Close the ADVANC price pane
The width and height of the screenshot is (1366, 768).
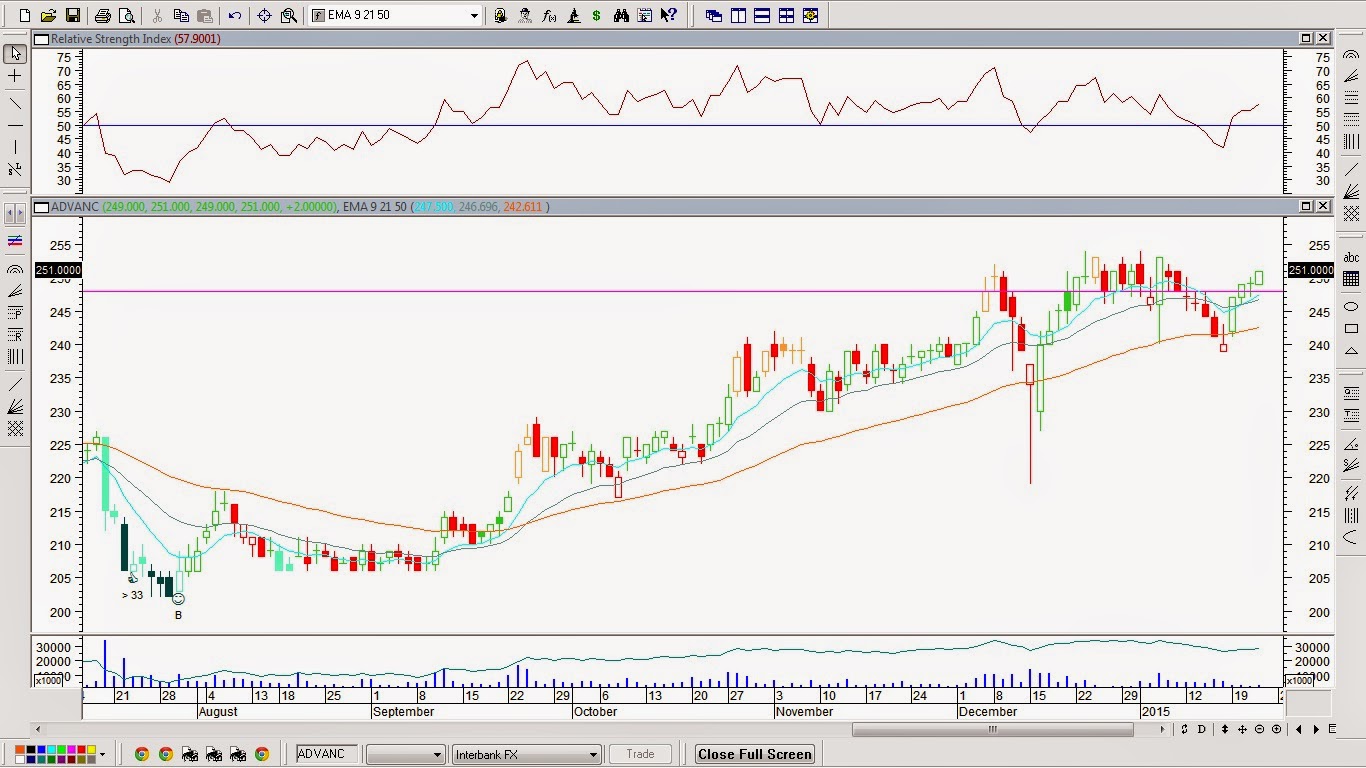coord(1323,206)
